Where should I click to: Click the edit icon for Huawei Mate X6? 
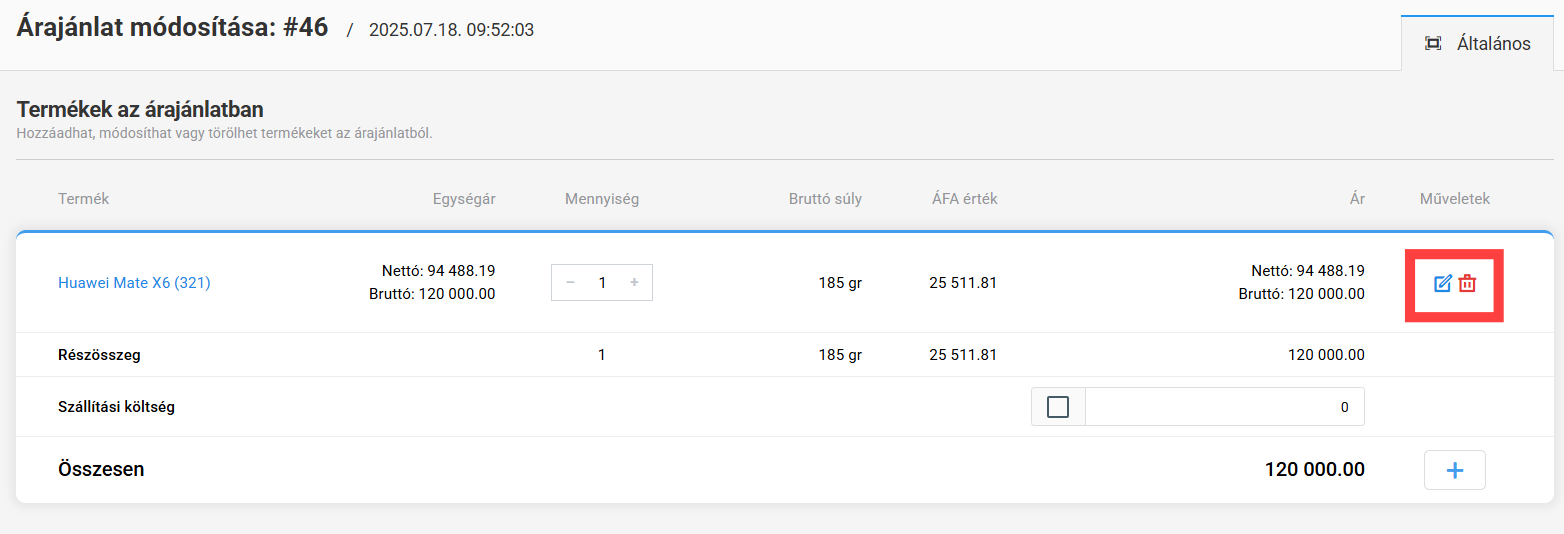(x=1442, y=283)
